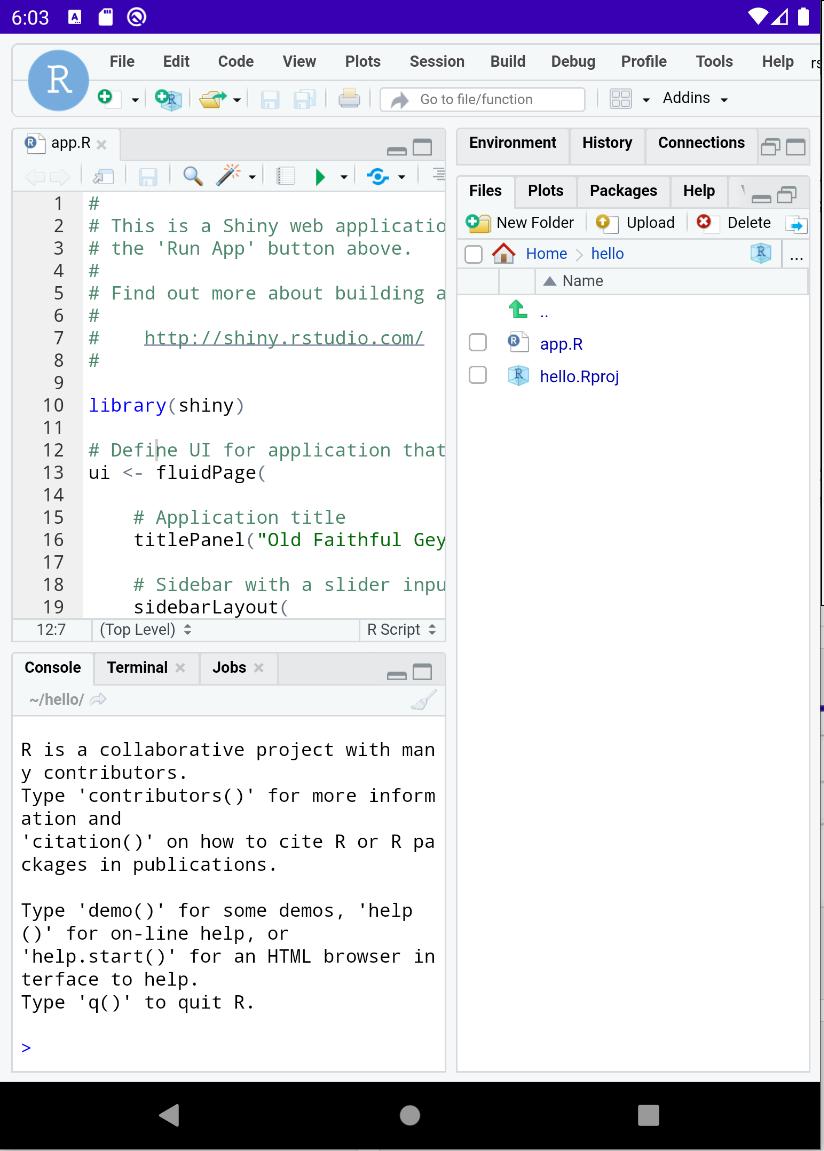Click the Code Tools magic wand icon
Screen dimensions: 824x1151
coord(229,175)
